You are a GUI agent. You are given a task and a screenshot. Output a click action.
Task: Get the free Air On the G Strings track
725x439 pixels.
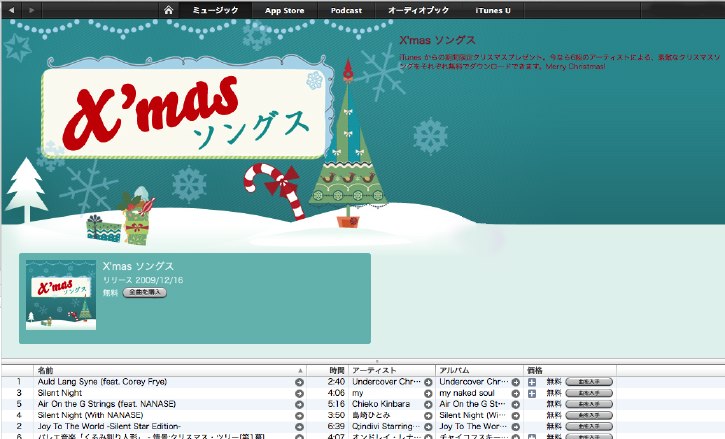coord(589,404)
